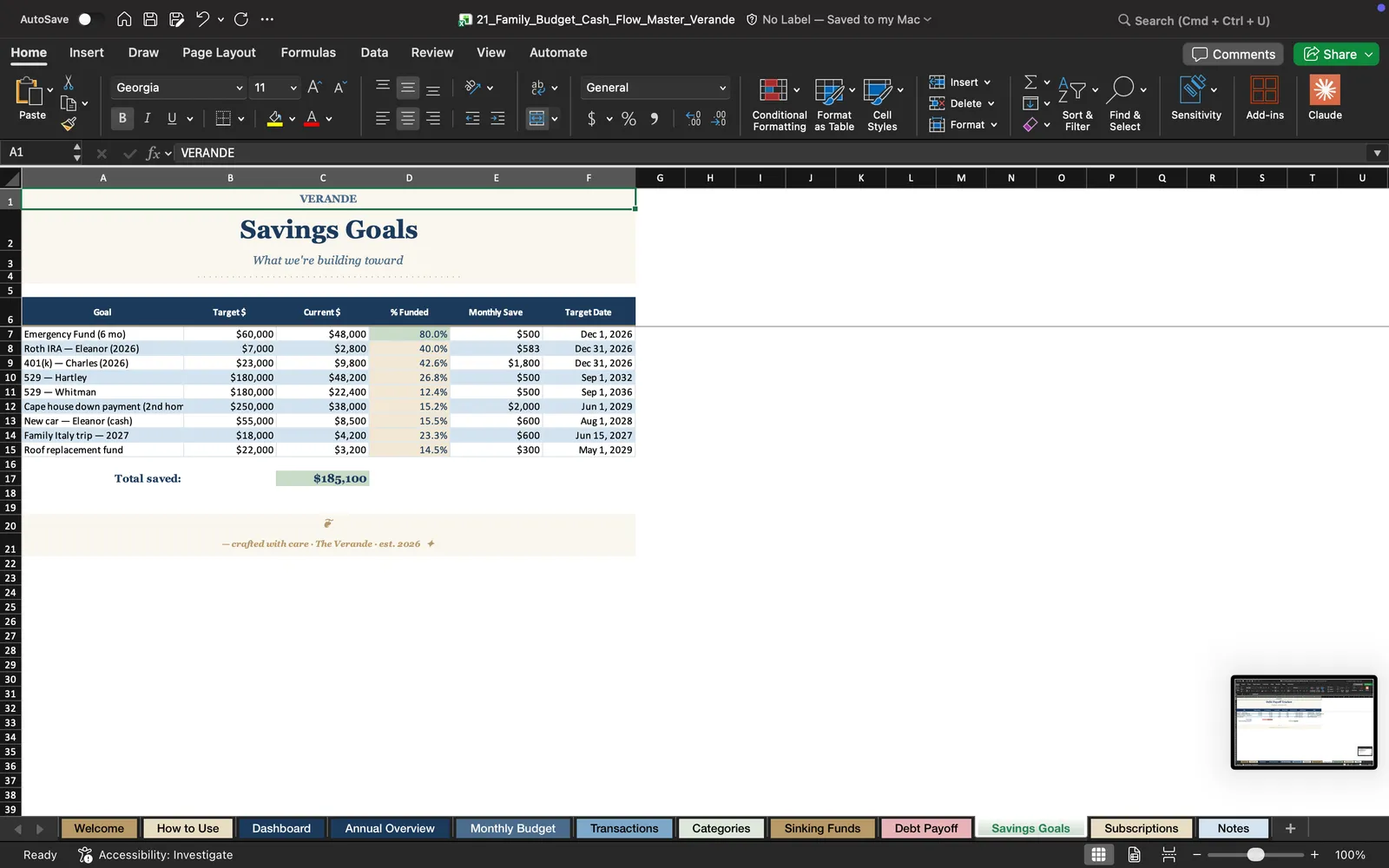Click the AutoSum sigma icon
The height and width of the screenshot is (868, 1389).
(1030, 82)
